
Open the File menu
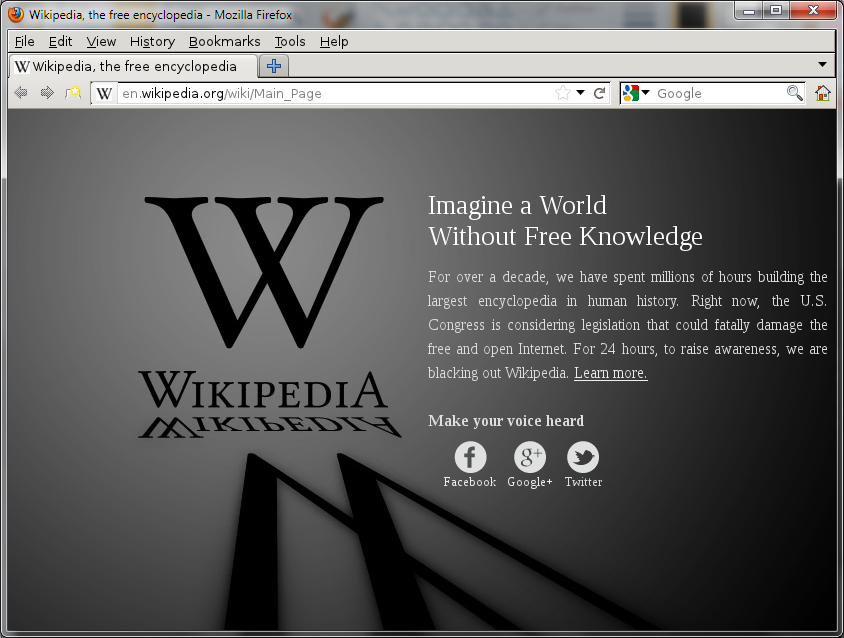point(25,41)
